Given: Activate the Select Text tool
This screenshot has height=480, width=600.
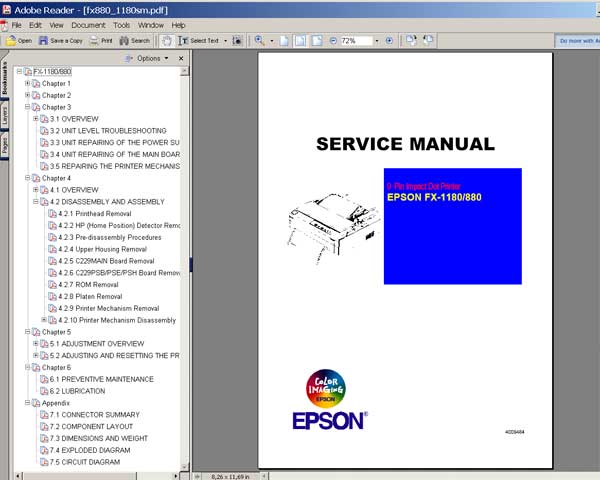Looking at the screenshot, I should click(x=198, y=41).
